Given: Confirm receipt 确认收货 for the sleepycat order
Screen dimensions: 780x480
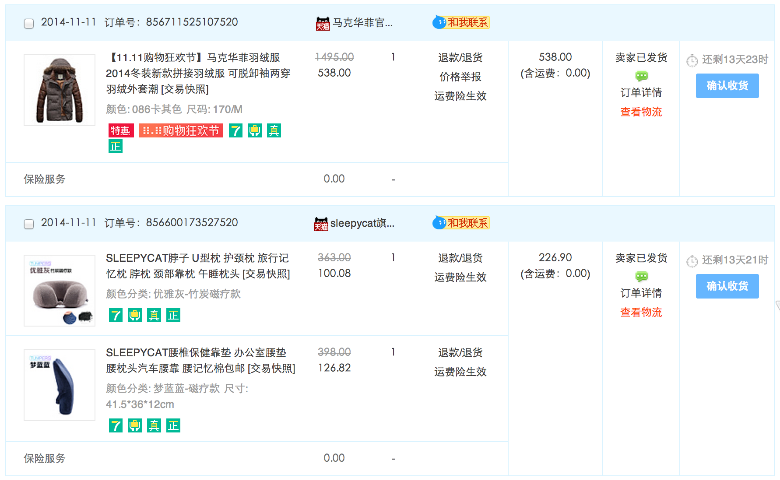Looking at the screenshot, I should [727, 286].
